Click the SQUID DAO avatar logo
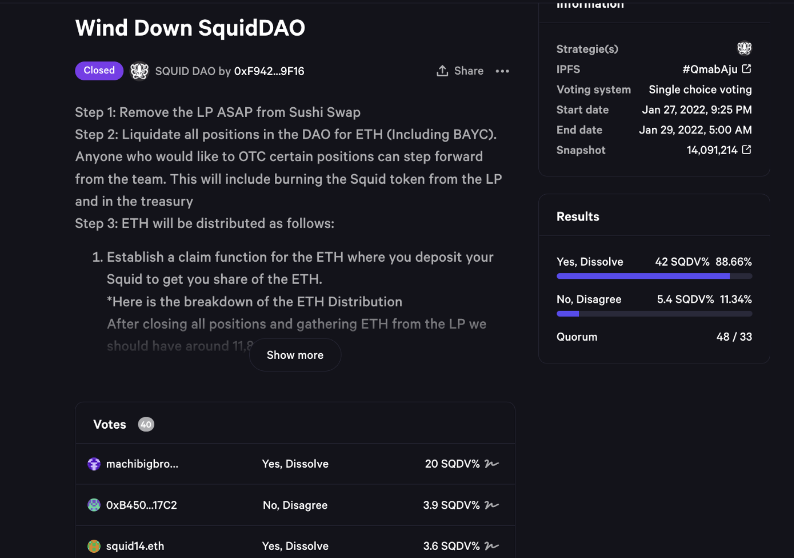Screen dimensions: 794x560 (x=140, y=71)
